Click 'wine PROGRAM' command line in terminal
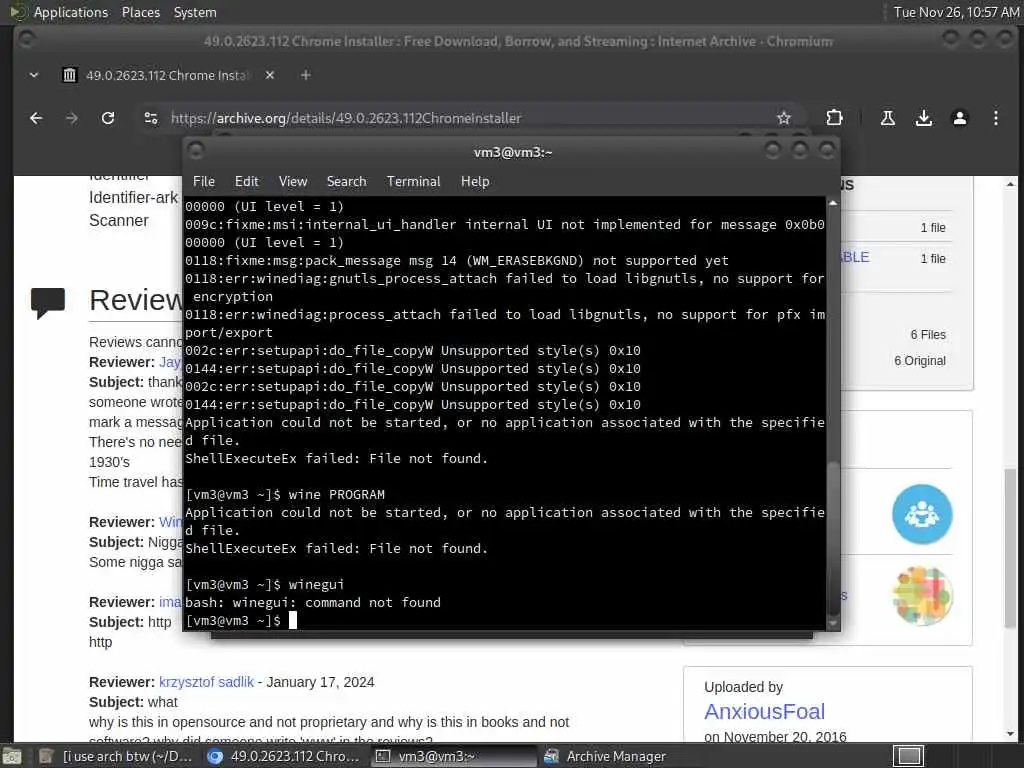The height and width of the screenshot is (768, 1024). coord(285,494)
